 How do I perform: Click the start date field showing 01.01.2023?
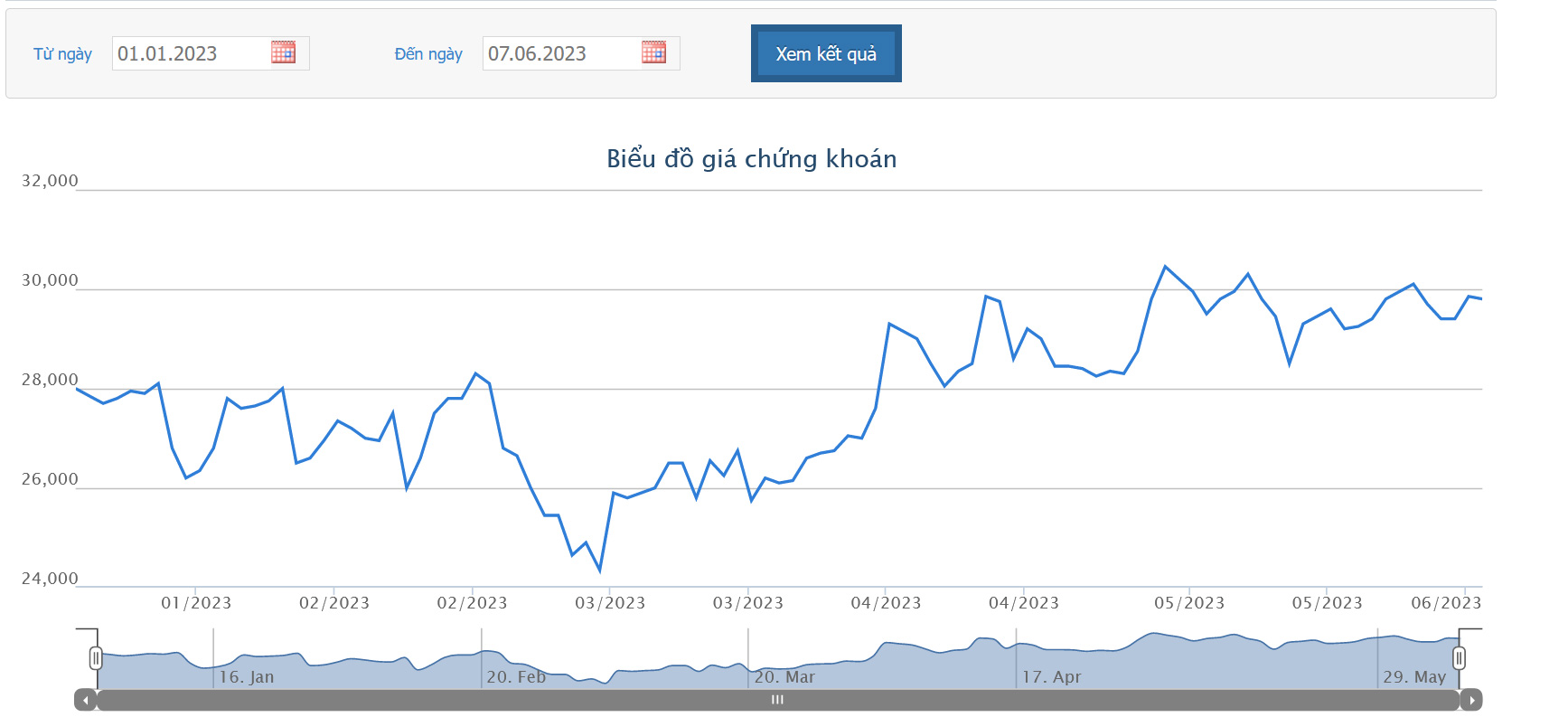[x=190, y=53]
